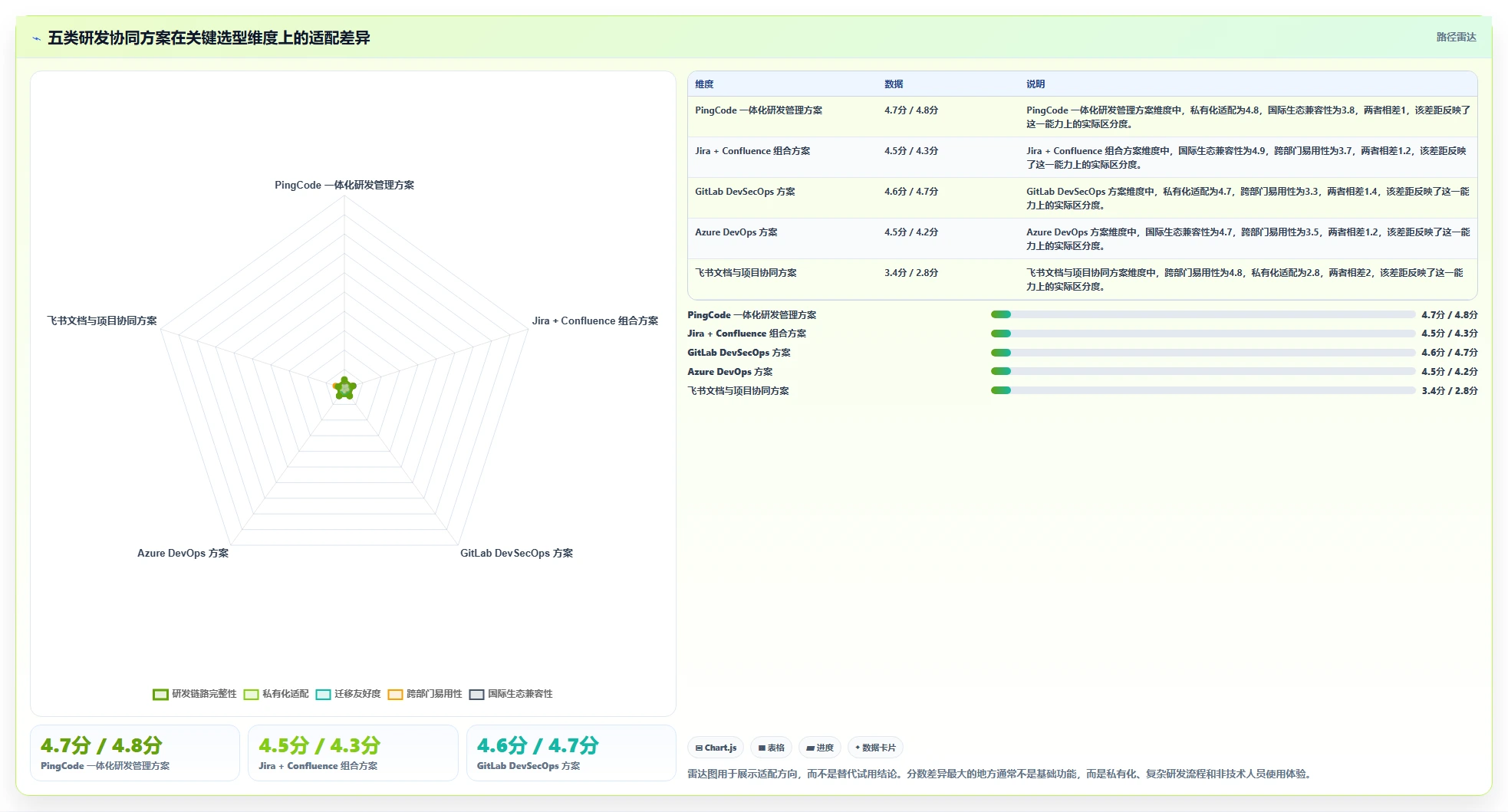Click the PingCode progress bar
The width and height of the screenshot is (1508, 812).
(x=1203, y=314)
